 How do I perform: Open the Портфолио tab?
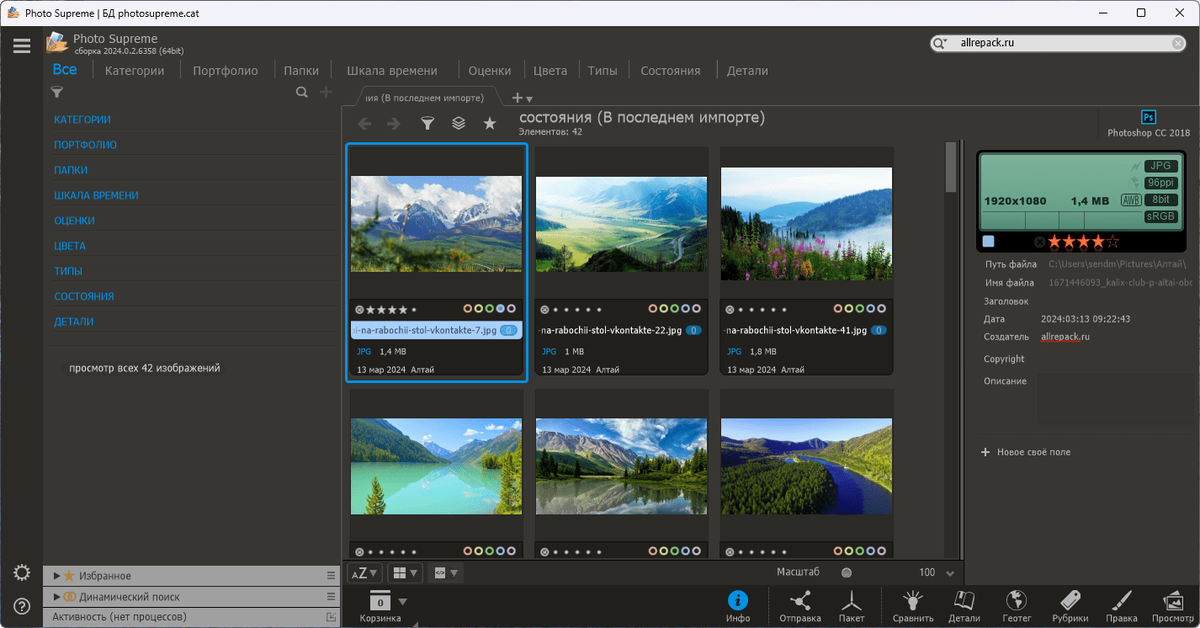tap(225, 70)
